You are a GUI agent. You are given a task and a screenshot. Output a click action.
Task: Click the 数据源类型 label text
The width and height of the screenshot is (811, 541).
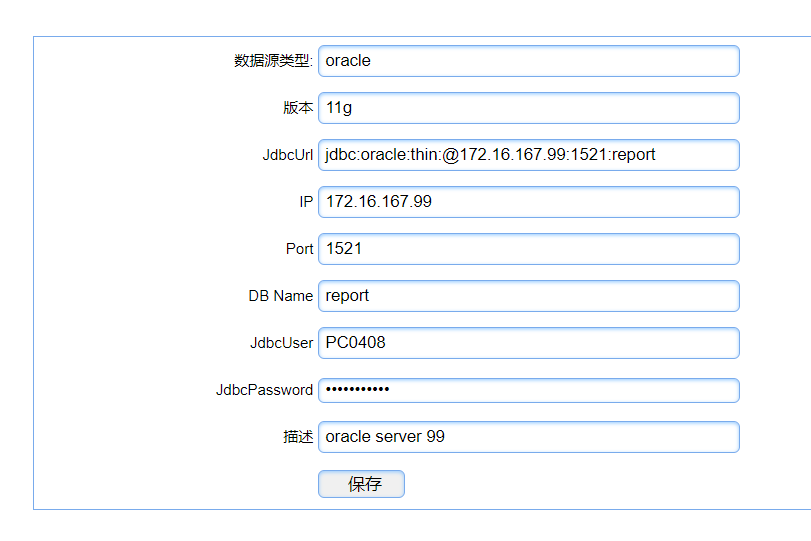(273, 61)
